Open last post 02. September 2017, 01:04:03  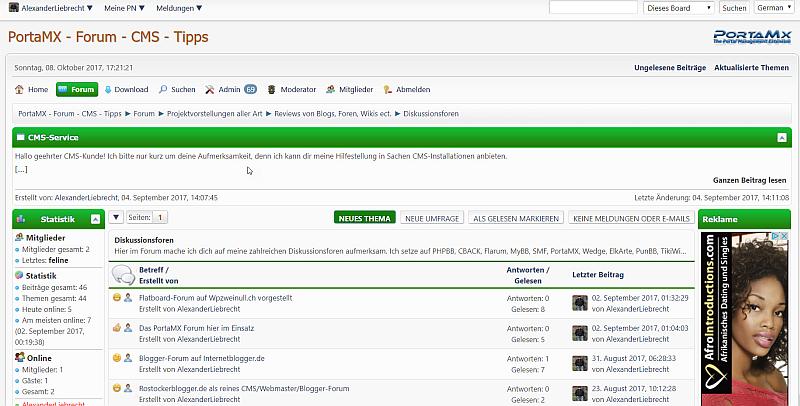[x=640, y=328]
